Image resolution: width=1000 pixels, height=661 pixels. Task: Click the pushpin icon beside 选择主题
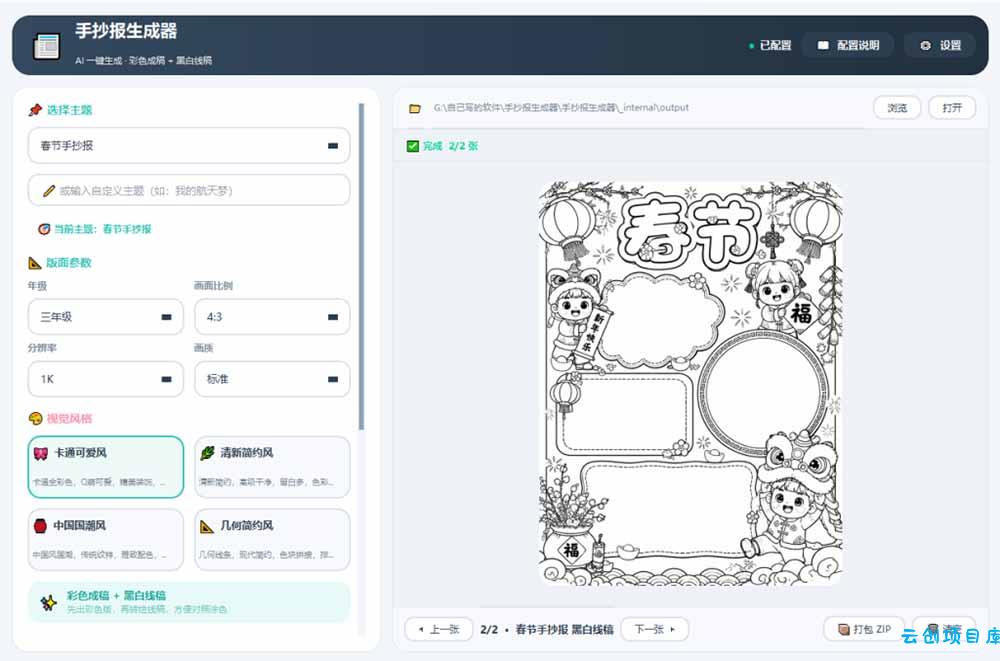(x=35, y=110)
